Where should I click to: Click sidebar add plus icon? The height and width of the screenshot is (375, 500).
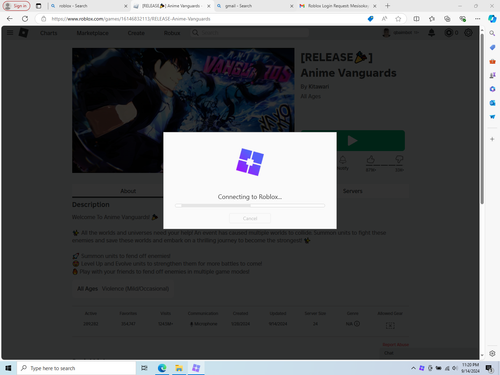point(492,139)
